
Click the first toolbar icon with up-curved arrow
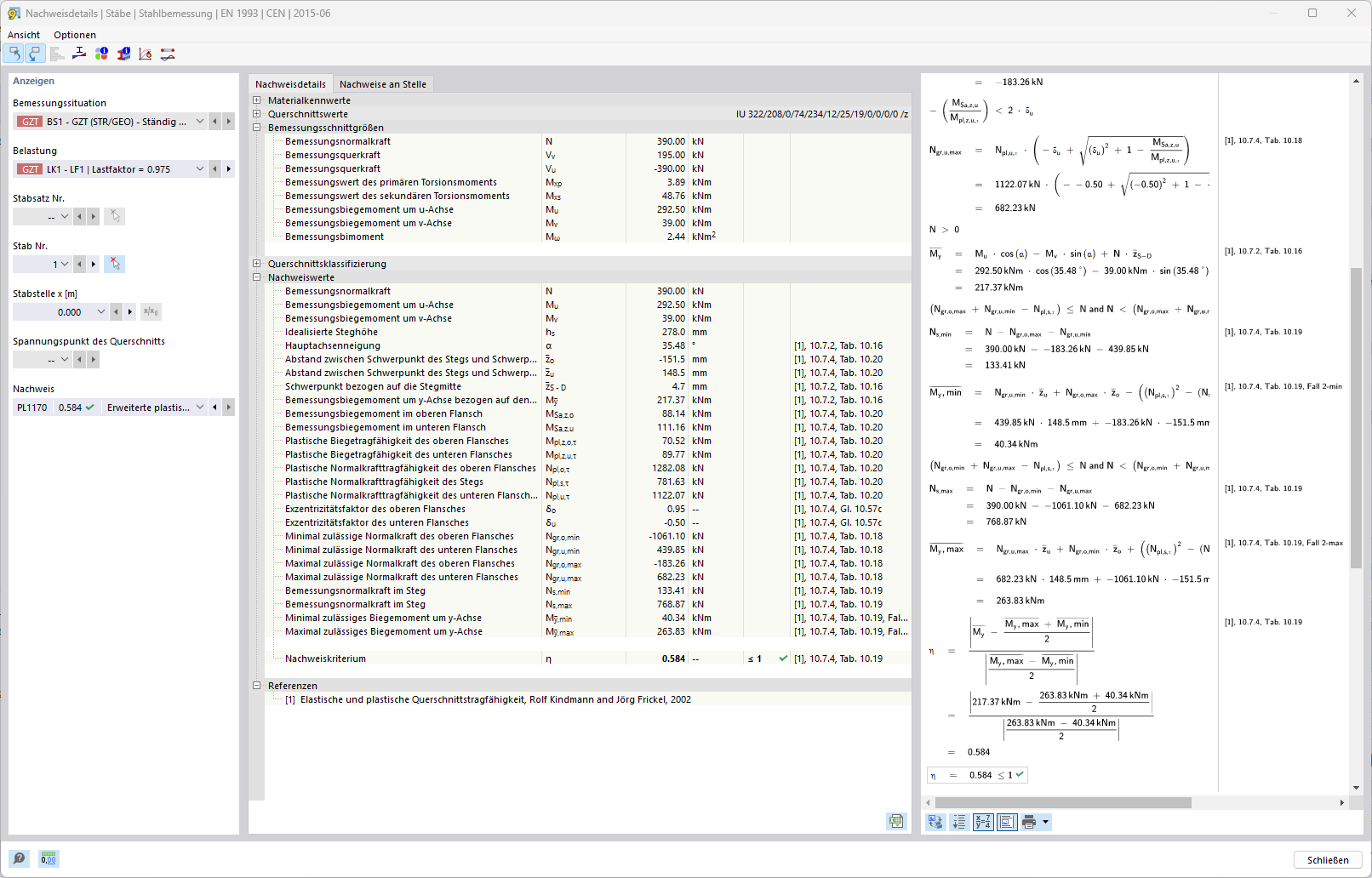14,54
